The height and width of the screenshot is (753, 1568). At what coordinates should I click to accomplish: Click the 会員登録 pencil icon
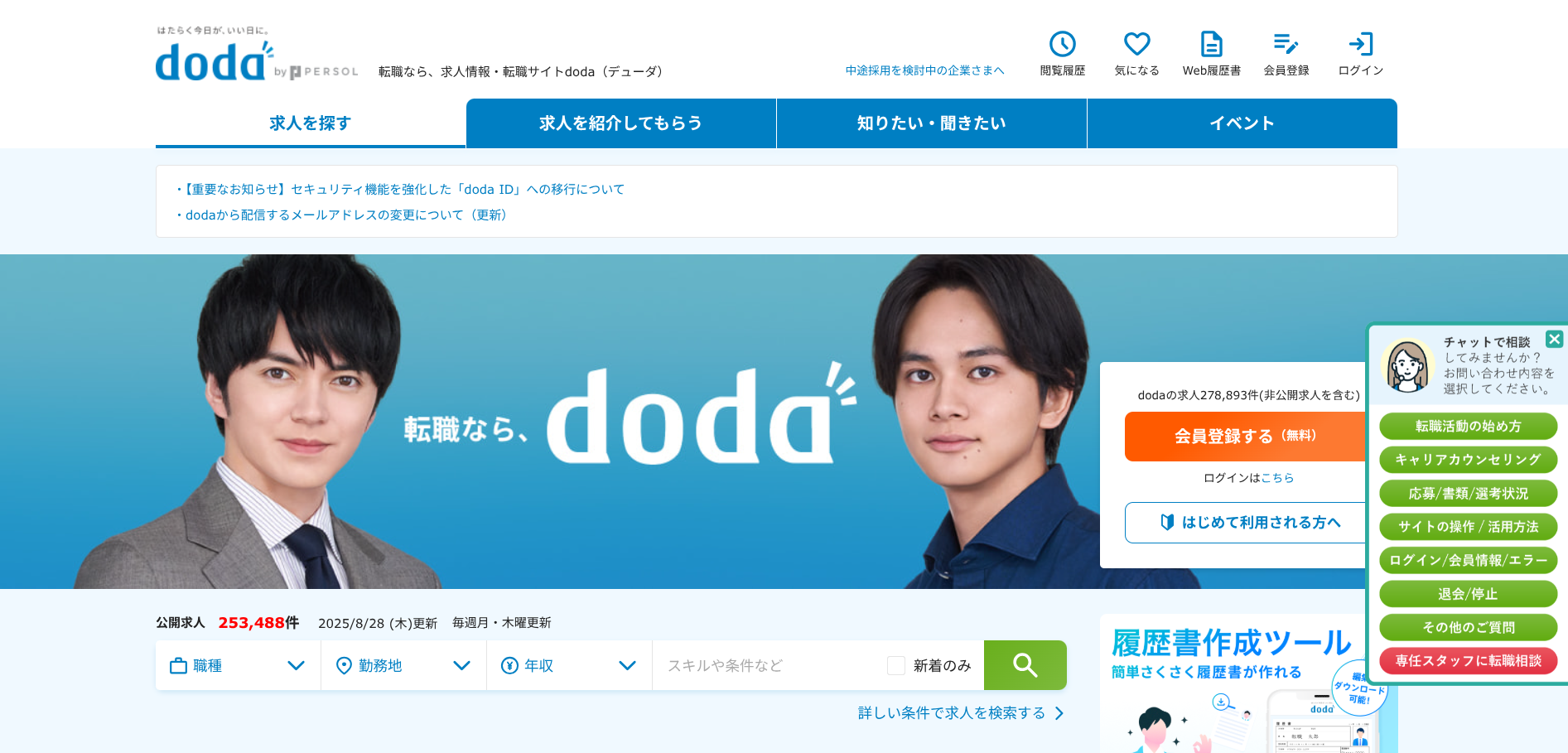coord(1286,44)
